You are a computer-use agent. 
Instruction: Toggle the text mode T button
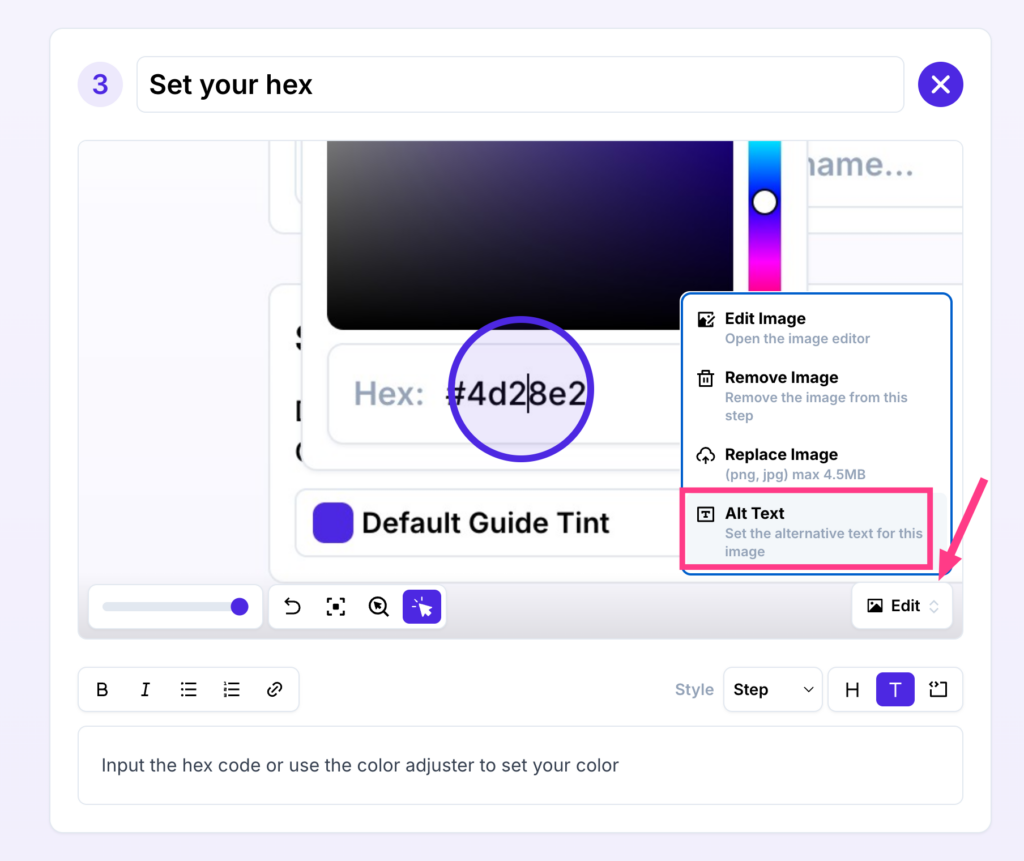pos(895,689)
